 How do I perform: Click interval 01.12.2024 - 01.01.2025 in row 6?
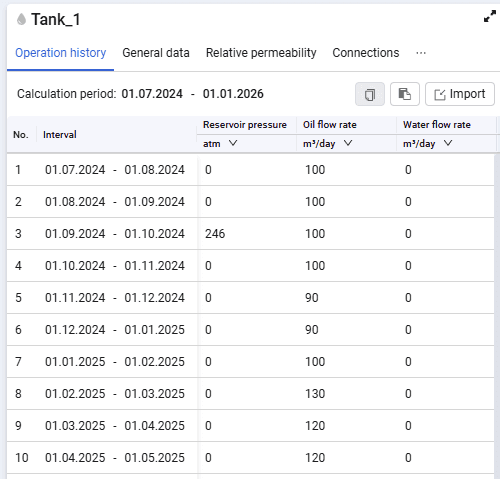115,330
